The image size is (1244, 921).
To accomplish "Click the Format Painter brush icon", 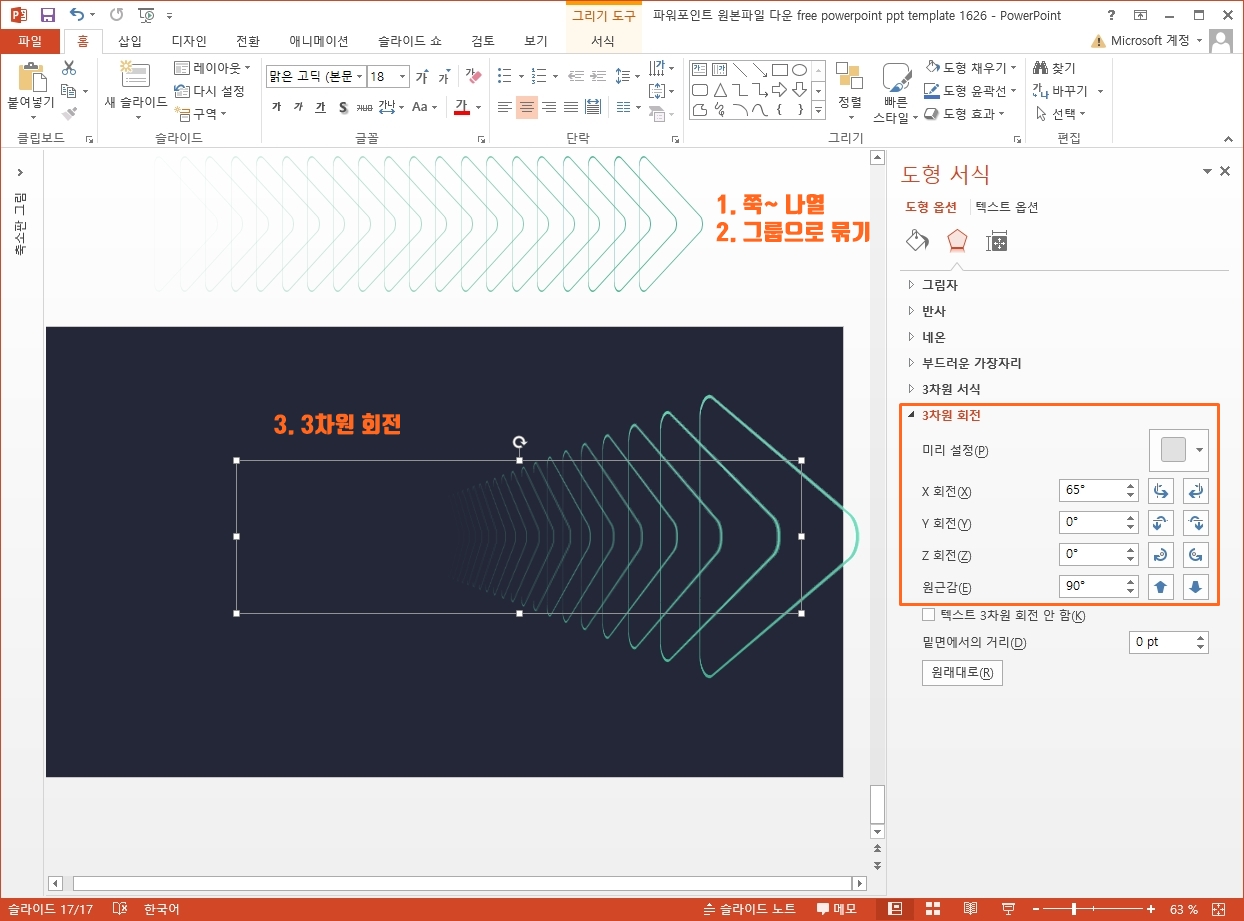I will click(x=69, y=113).
